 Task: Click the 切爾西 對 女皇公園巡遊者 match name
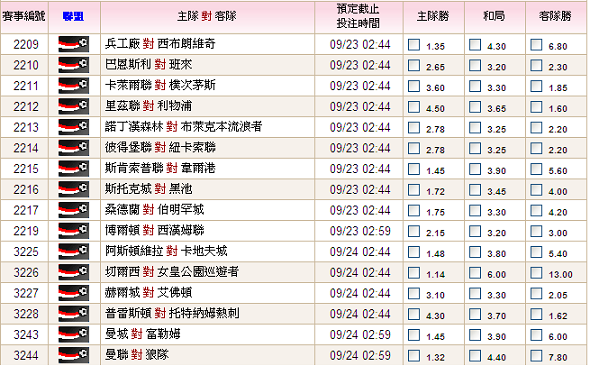172,272
